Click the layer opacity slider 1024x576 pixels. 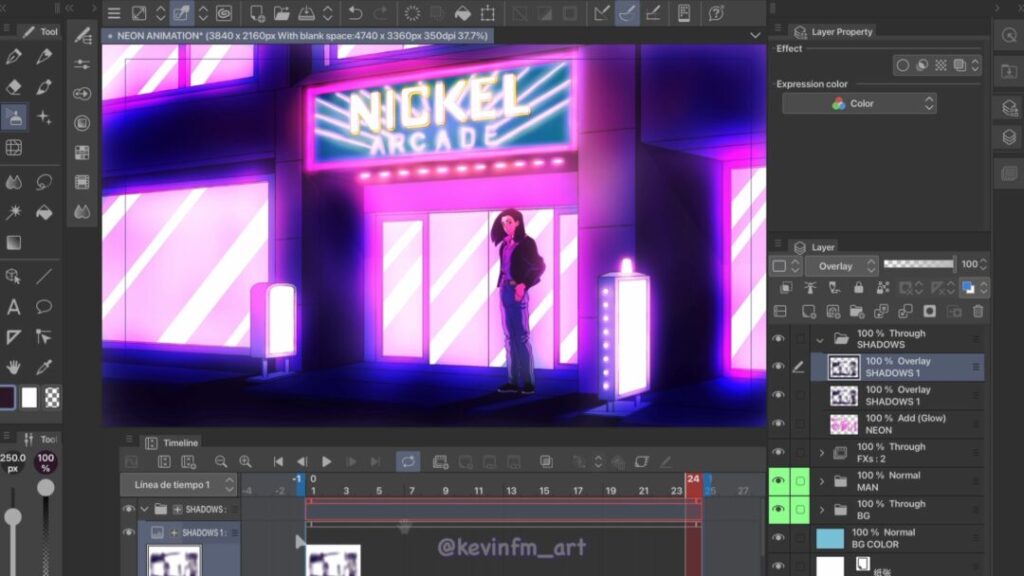(920, 265)
